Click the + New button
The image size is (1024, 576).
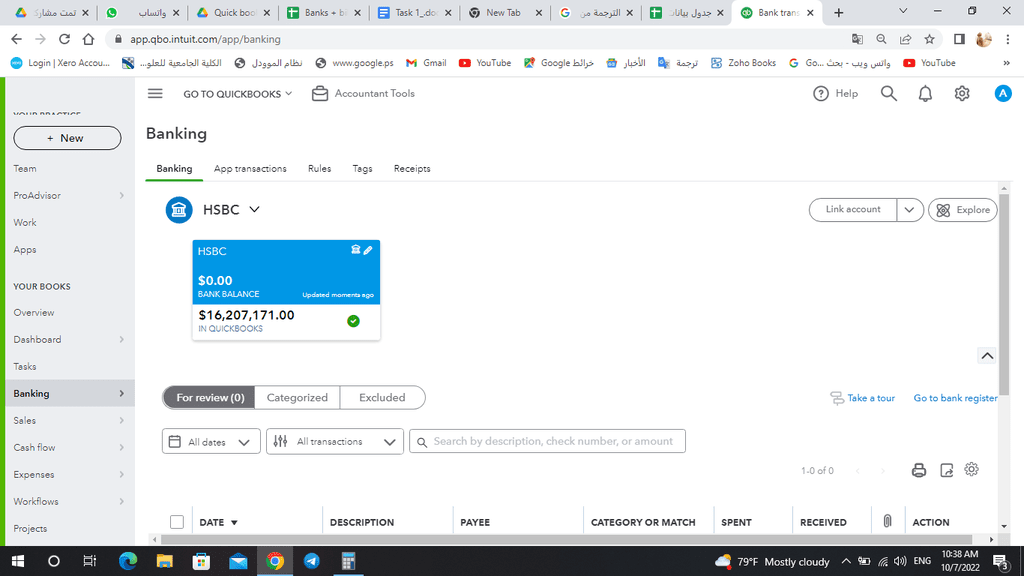[67, 138]
